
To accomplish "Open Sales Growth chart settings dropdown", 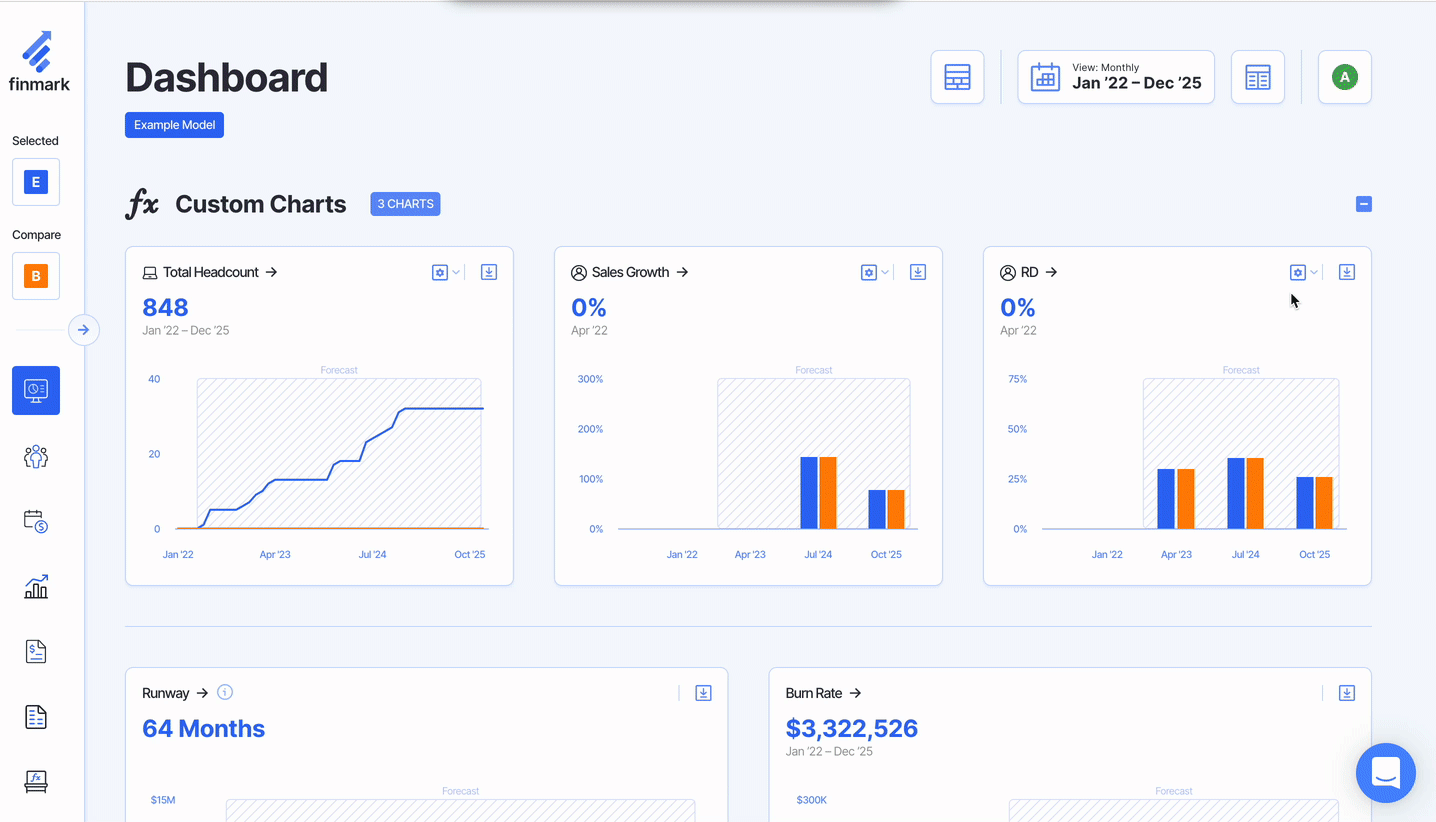I will coord(874,272).
